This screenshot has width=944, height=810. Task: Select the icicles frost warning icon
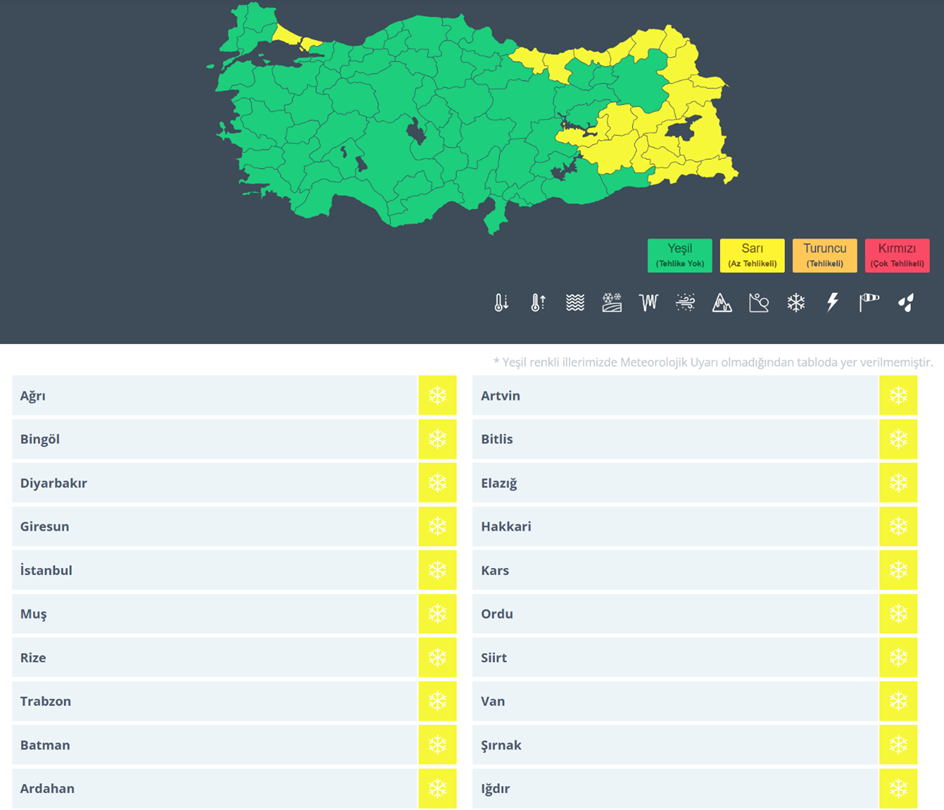[x=649, y=302]
